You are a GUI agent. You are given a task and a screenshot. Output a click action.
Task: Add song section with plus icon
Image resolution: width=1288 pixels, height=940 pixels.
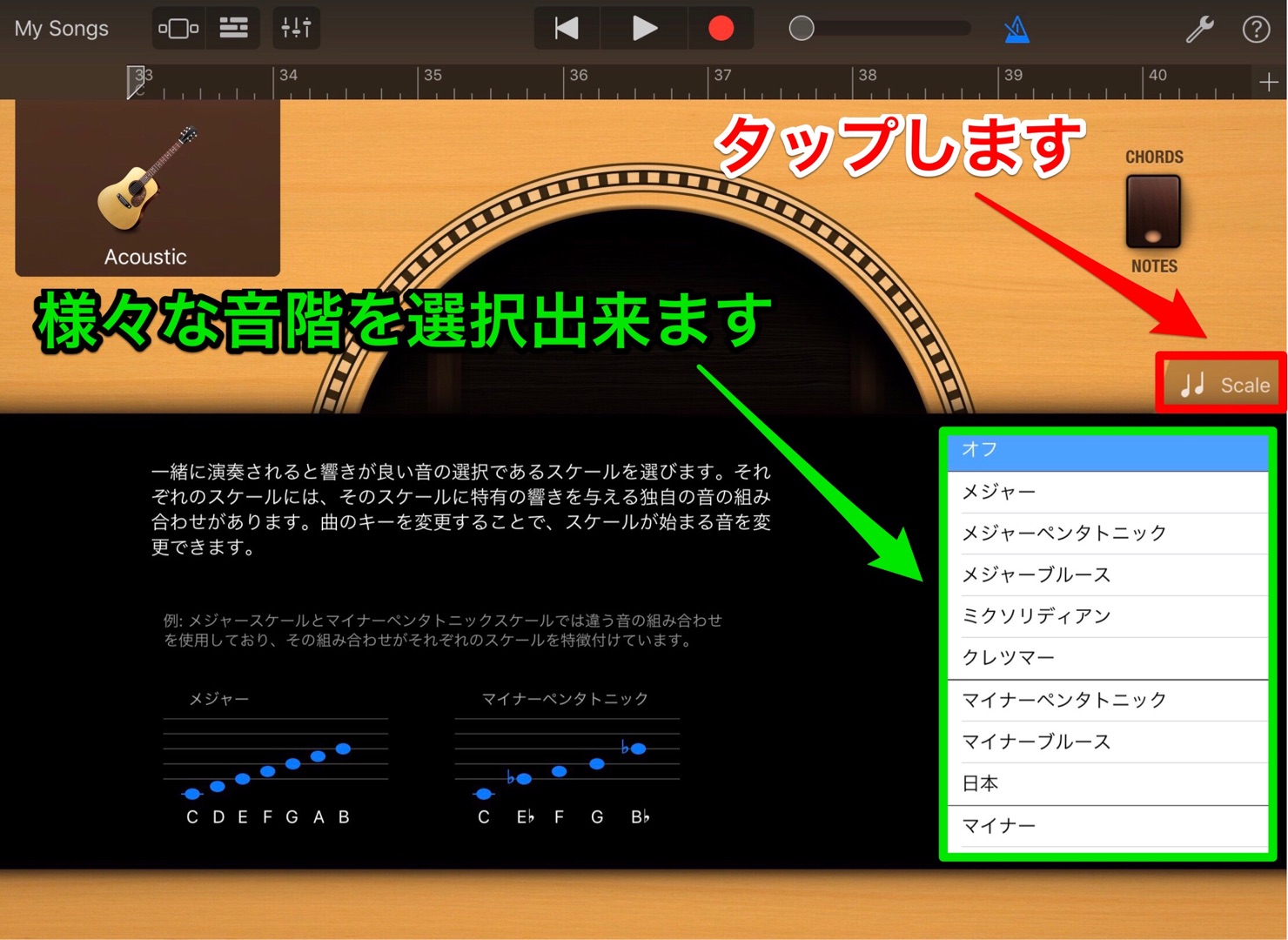point(1269,82)
